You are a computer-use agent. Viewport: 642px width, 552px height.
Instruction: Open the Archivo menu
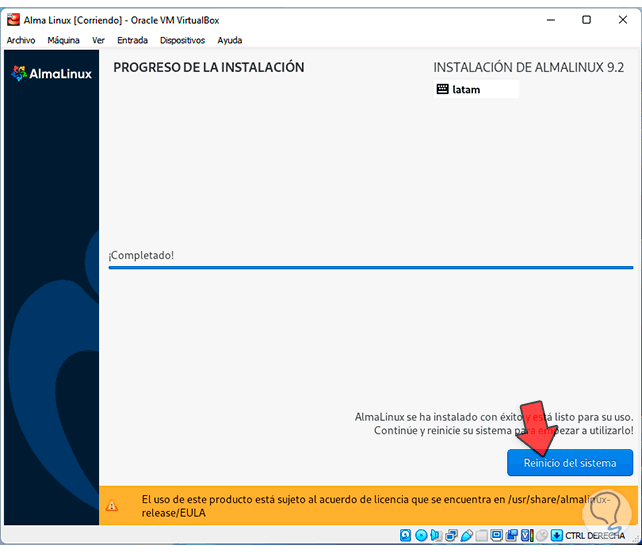[21, 40]
